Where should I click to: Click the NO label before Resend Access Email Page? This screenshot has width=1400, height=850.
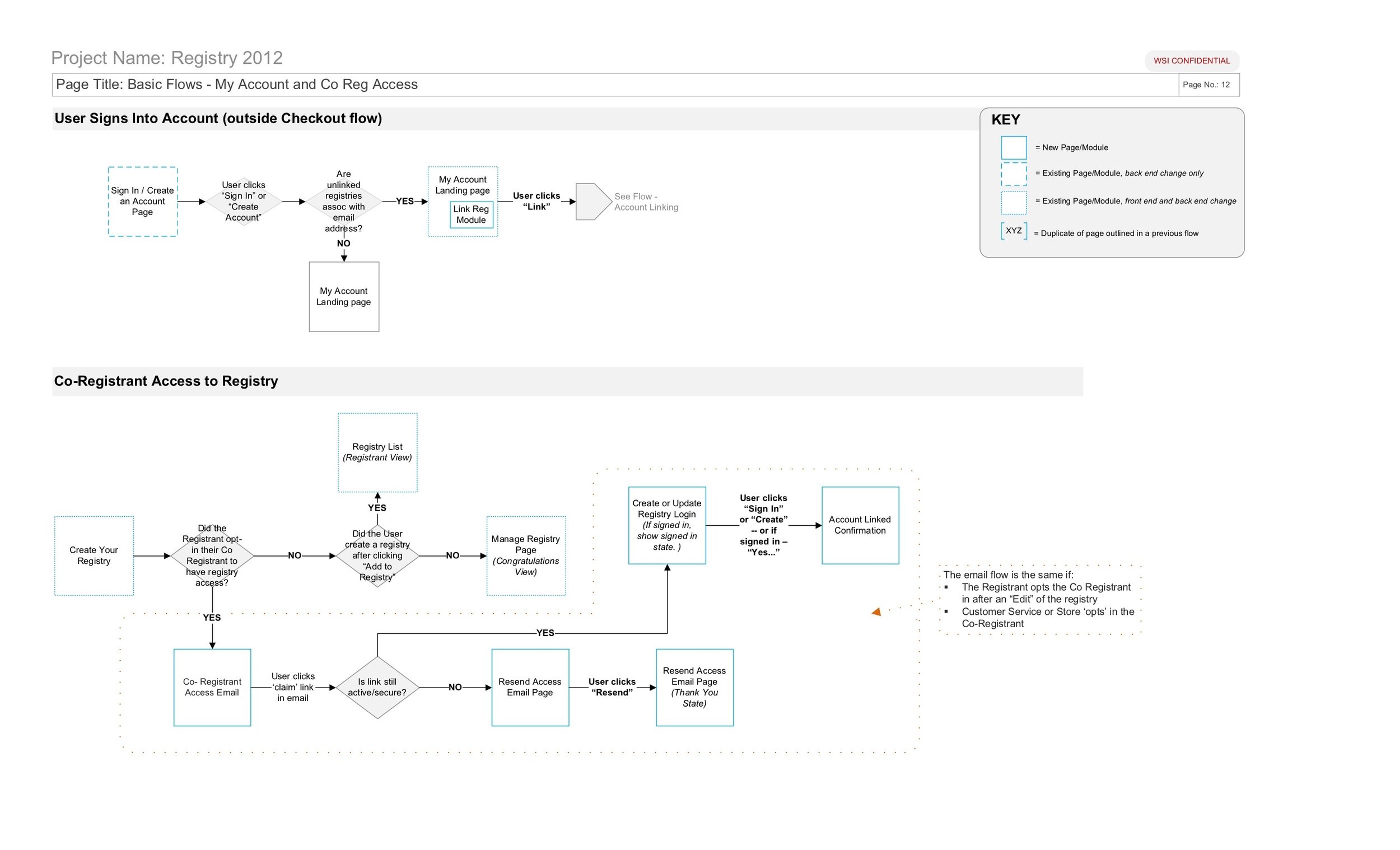point(455,688)
